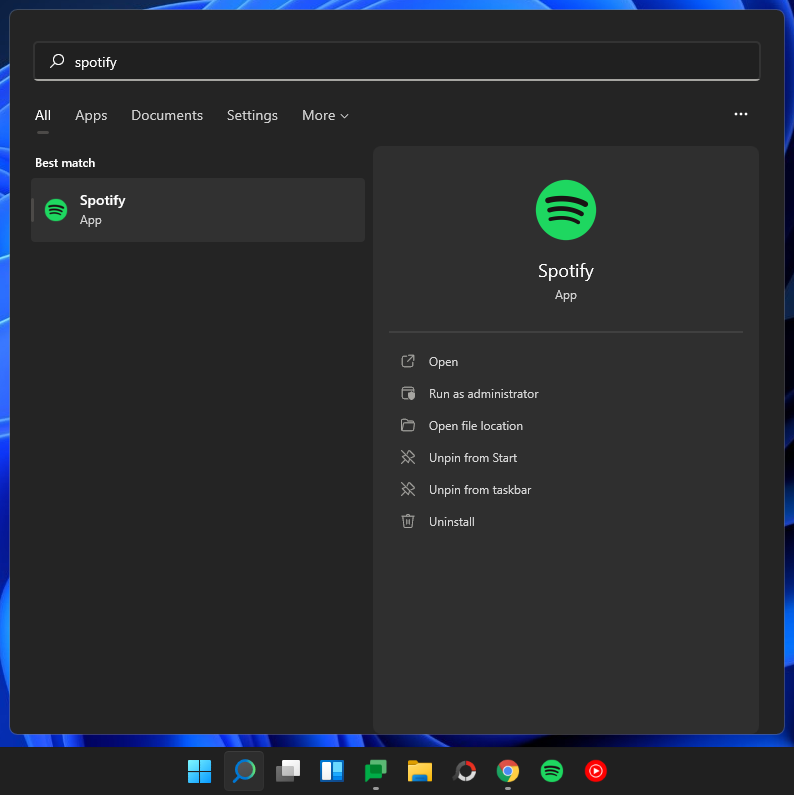This screenshot has height=795, width=794.
Task: Open Spotify from the taskbar icon
Action: [x=552, y=771]
